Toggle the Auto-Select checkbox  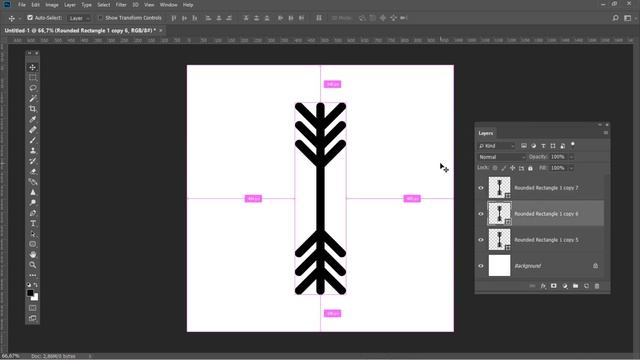click(x=30, y=18)
